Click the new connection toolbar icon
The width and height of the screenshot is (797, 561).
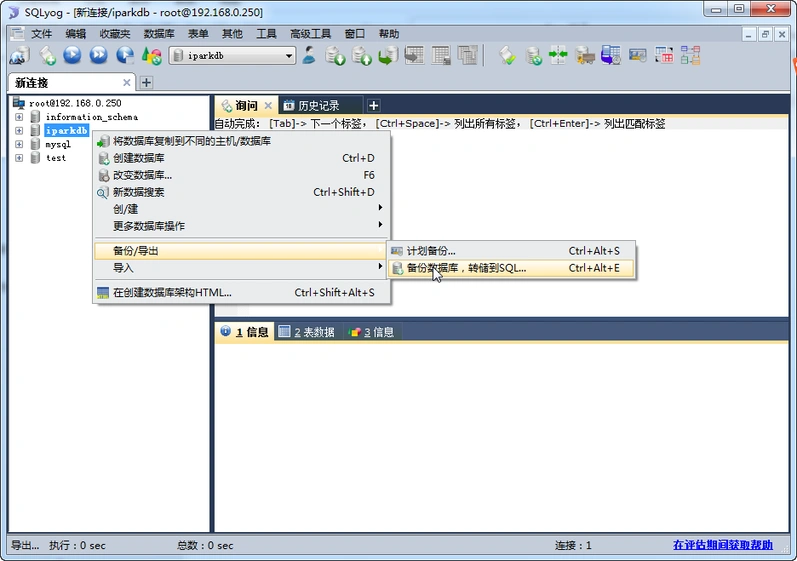(x=19, y=55)
